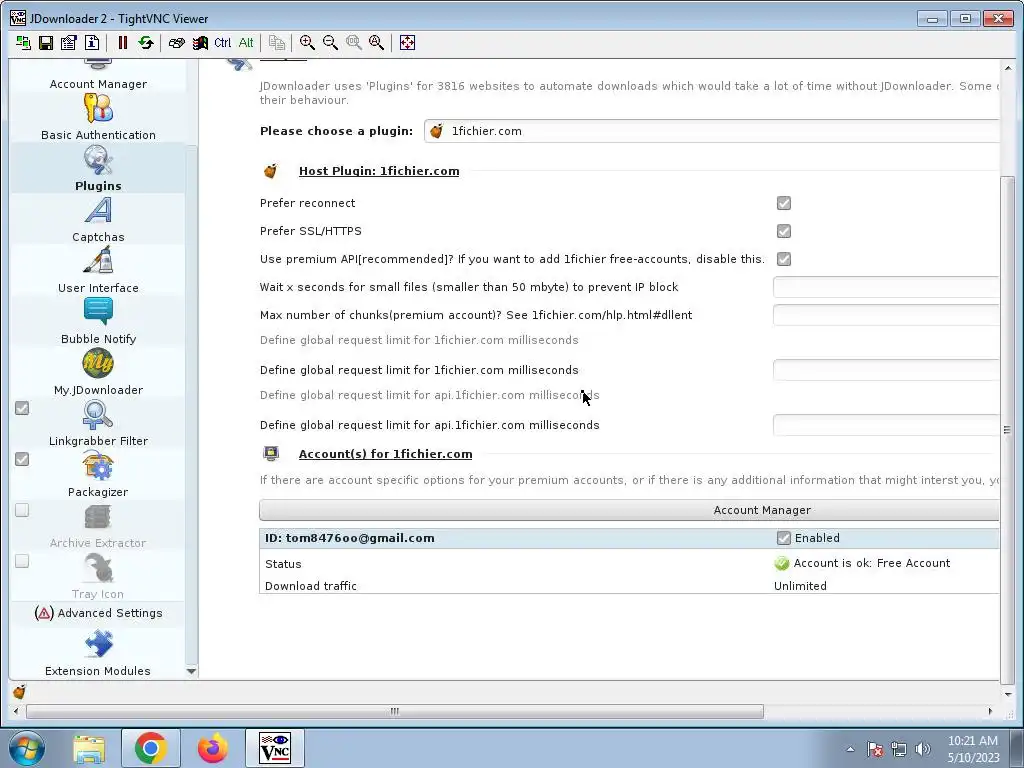Click the 1fichier plugin icon in the status bar
Viewport: 1024px width, 768px height.
pyautogui.click(x=20, y=692)
